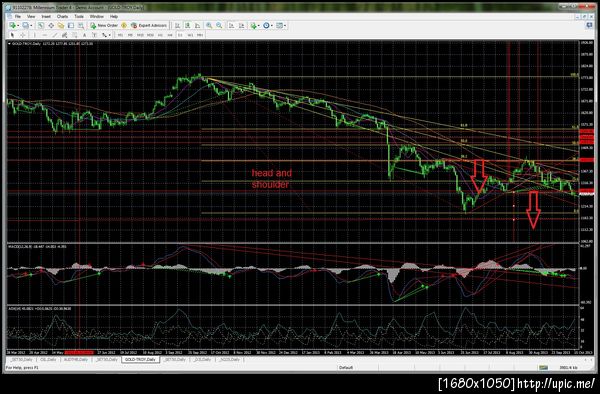Viewport: 600px width, 394px height.
Task: Open the New Chart toolbar icon
Action: (13, 25)
